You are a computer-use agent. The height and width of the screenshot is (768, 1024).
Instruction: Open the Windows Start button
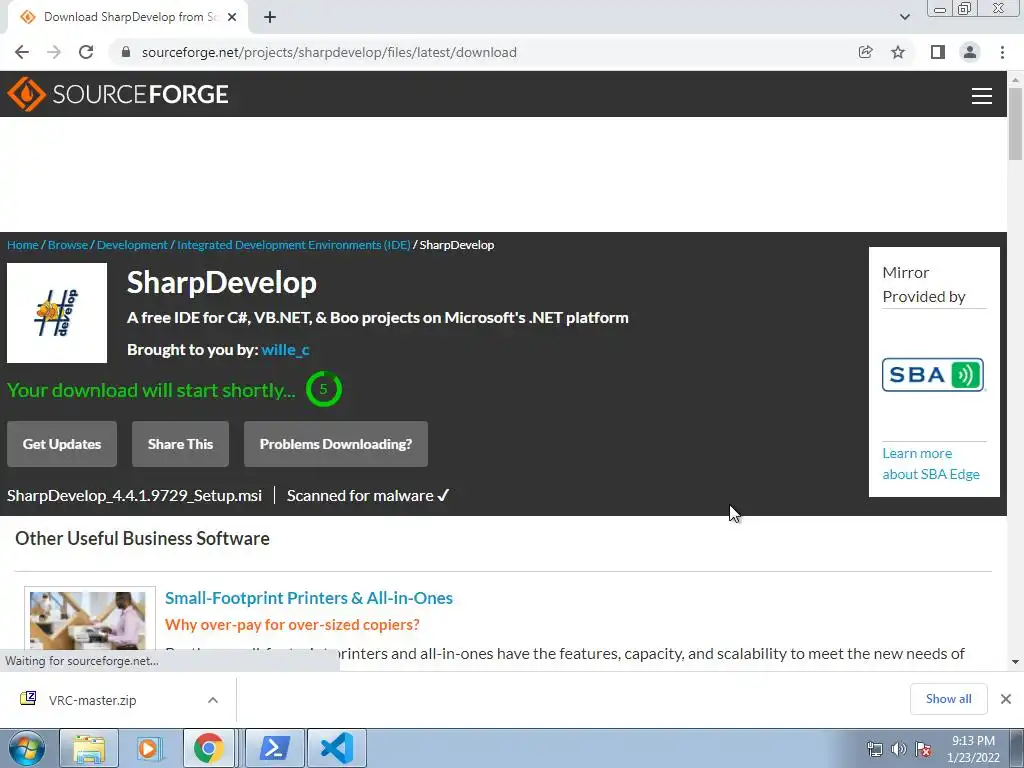point(25,748)
